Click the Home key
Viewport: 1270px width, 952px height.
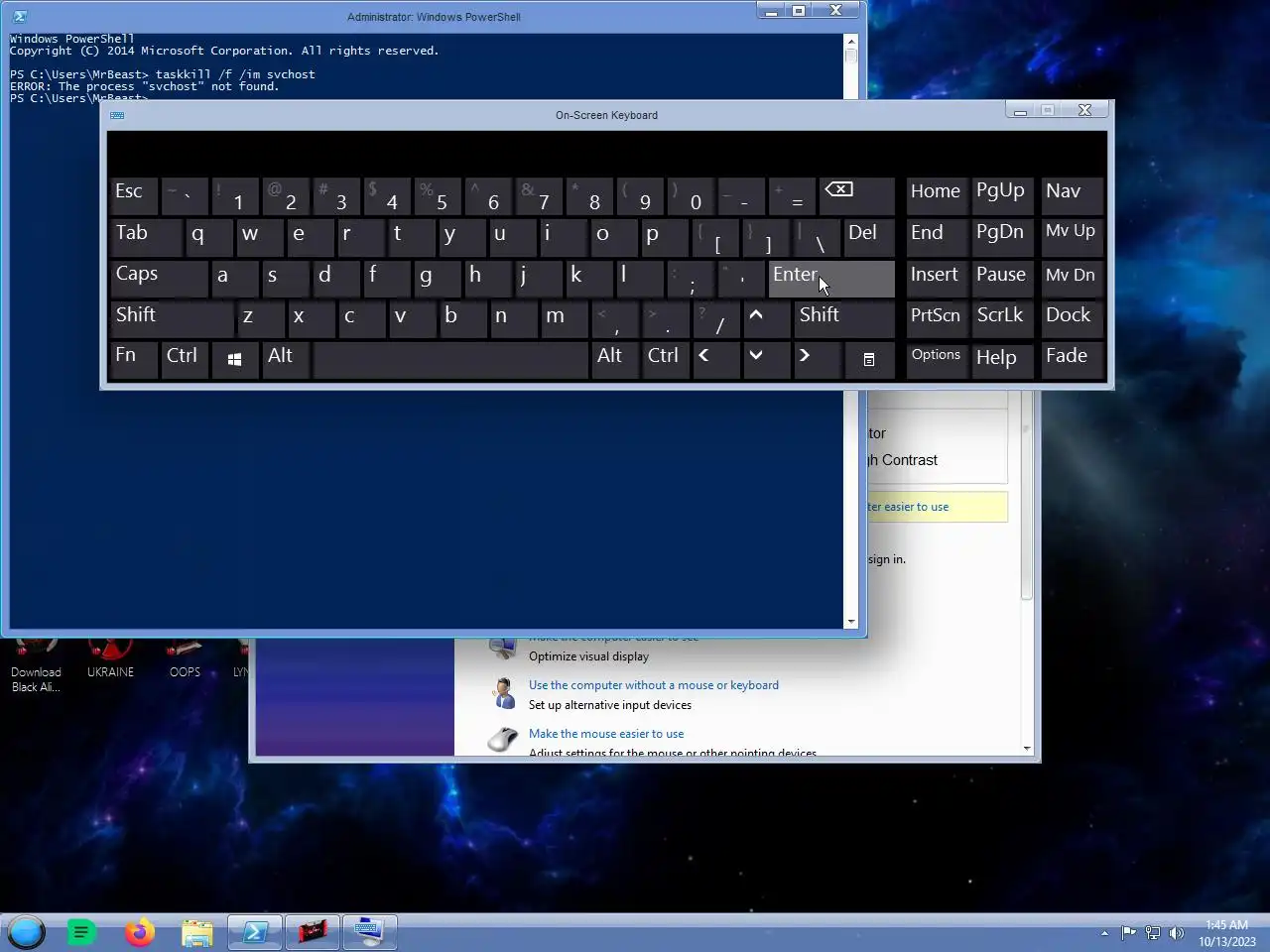pos(937,196)
